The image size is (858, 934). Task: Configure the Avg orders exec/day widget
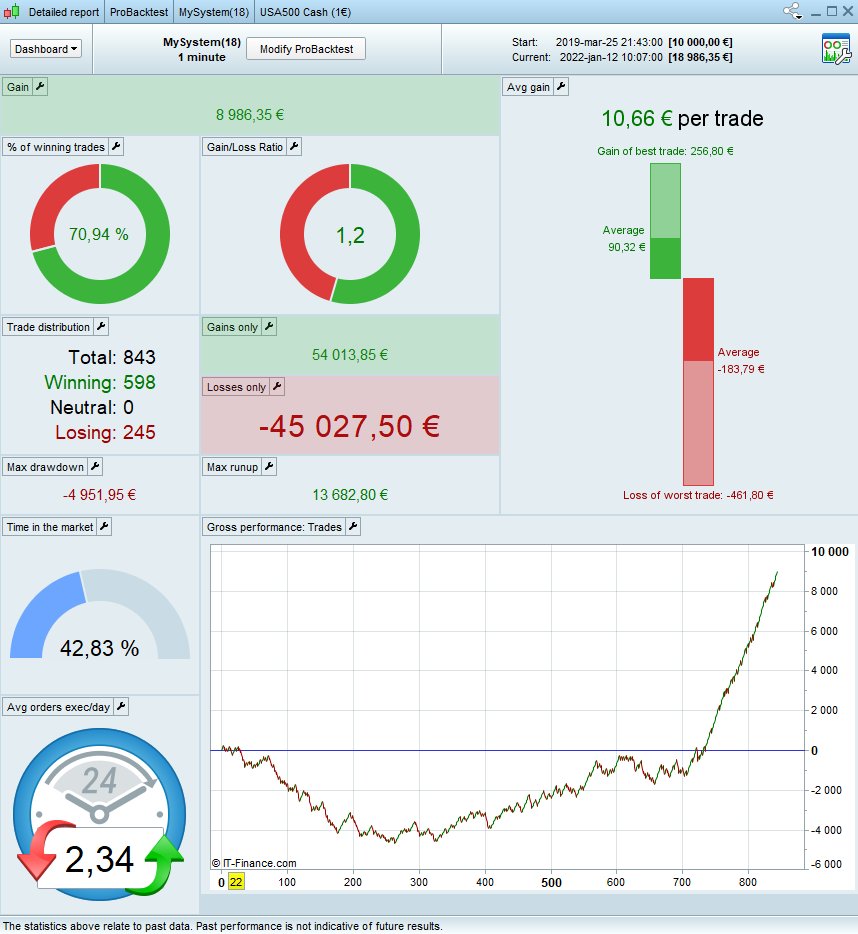click(x=121, y=706)
